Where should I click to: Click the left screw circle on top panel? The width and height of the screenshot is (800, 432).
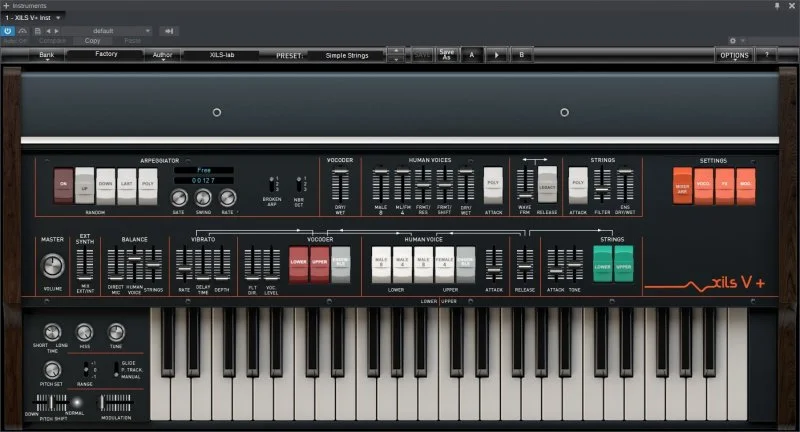[217, 112]
